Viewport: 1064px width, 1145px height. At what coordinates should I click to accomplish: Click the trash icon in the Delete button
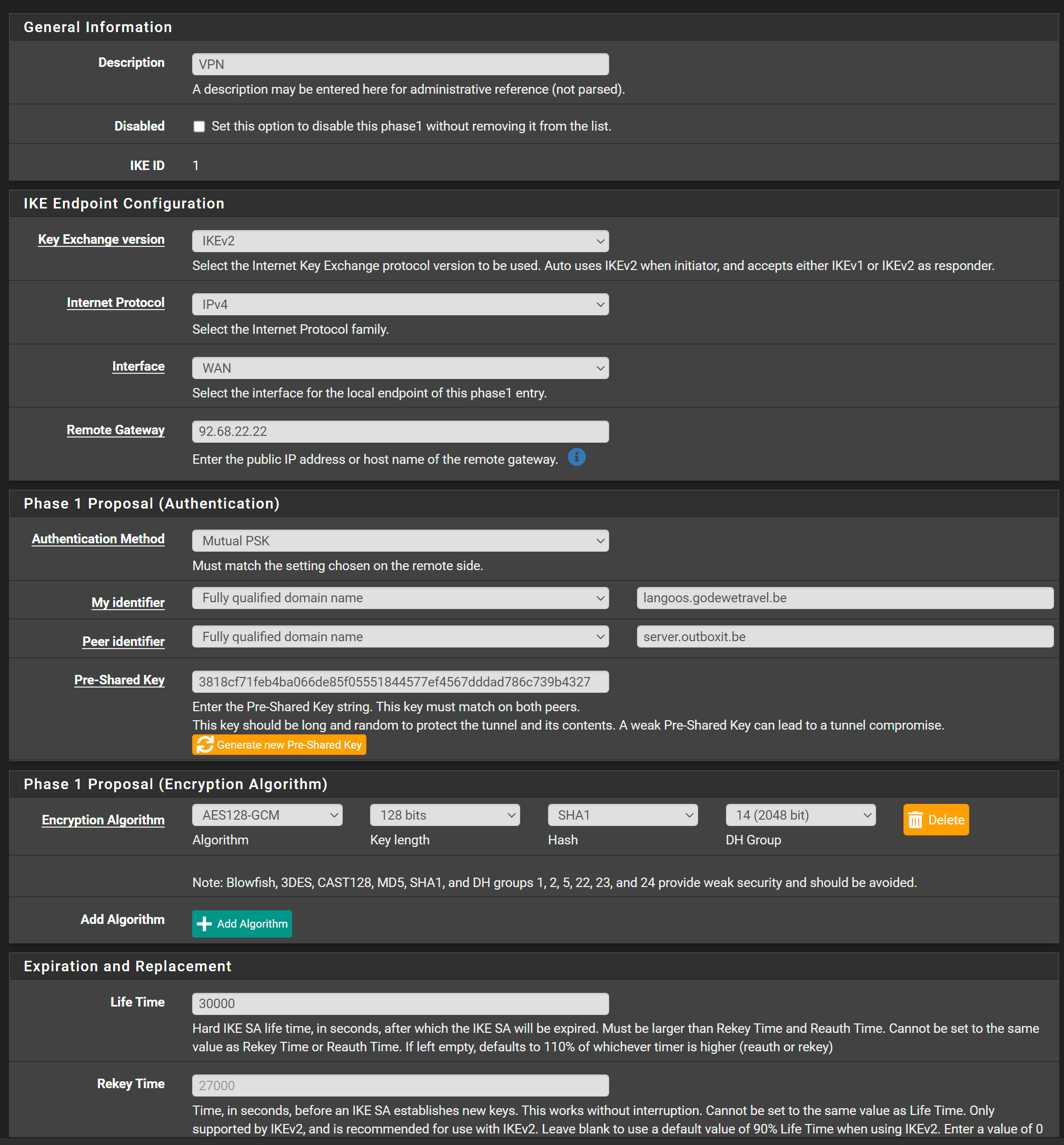point(915,820)
